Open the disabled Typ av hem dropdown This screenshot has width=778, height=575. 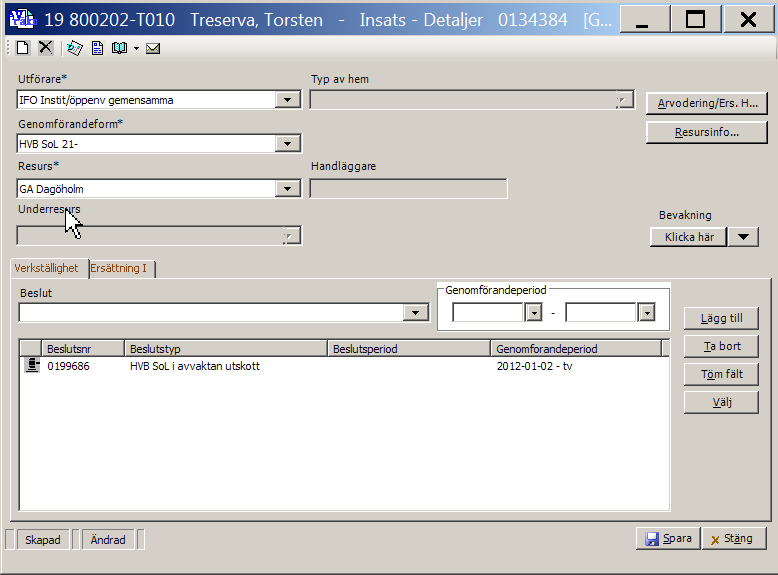(624, 100)
